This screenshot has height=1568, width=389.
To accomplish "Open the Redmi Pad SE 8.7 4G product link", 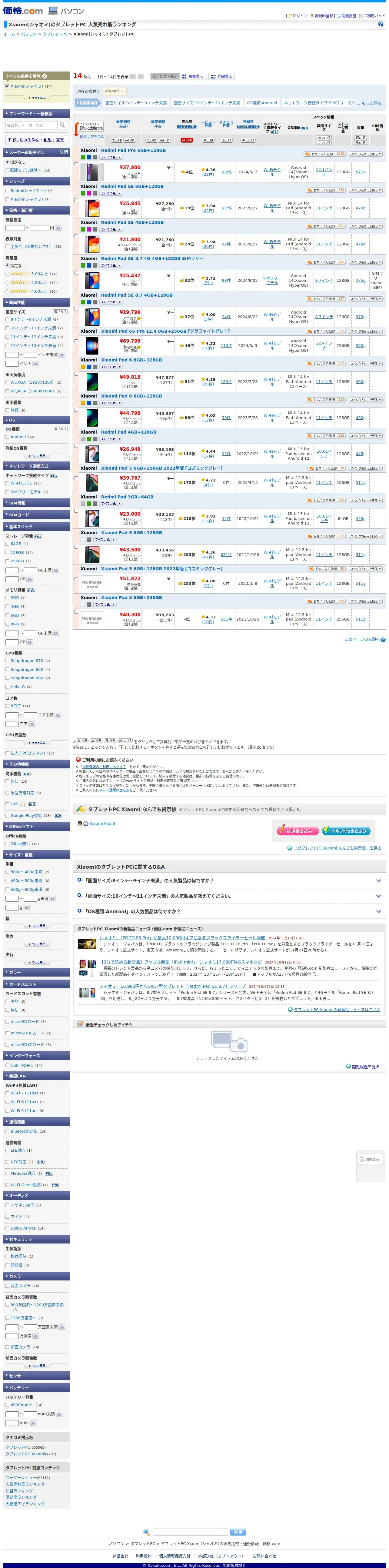I will (152, 258).
